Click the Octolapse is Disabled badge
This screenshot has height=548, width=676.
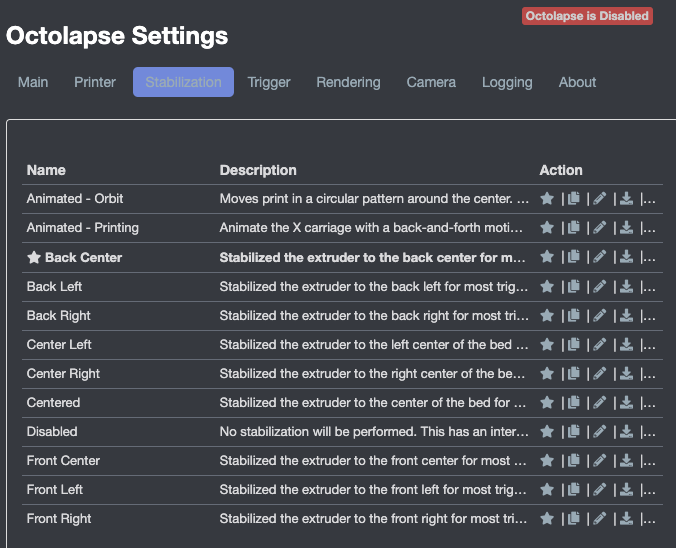587,16
